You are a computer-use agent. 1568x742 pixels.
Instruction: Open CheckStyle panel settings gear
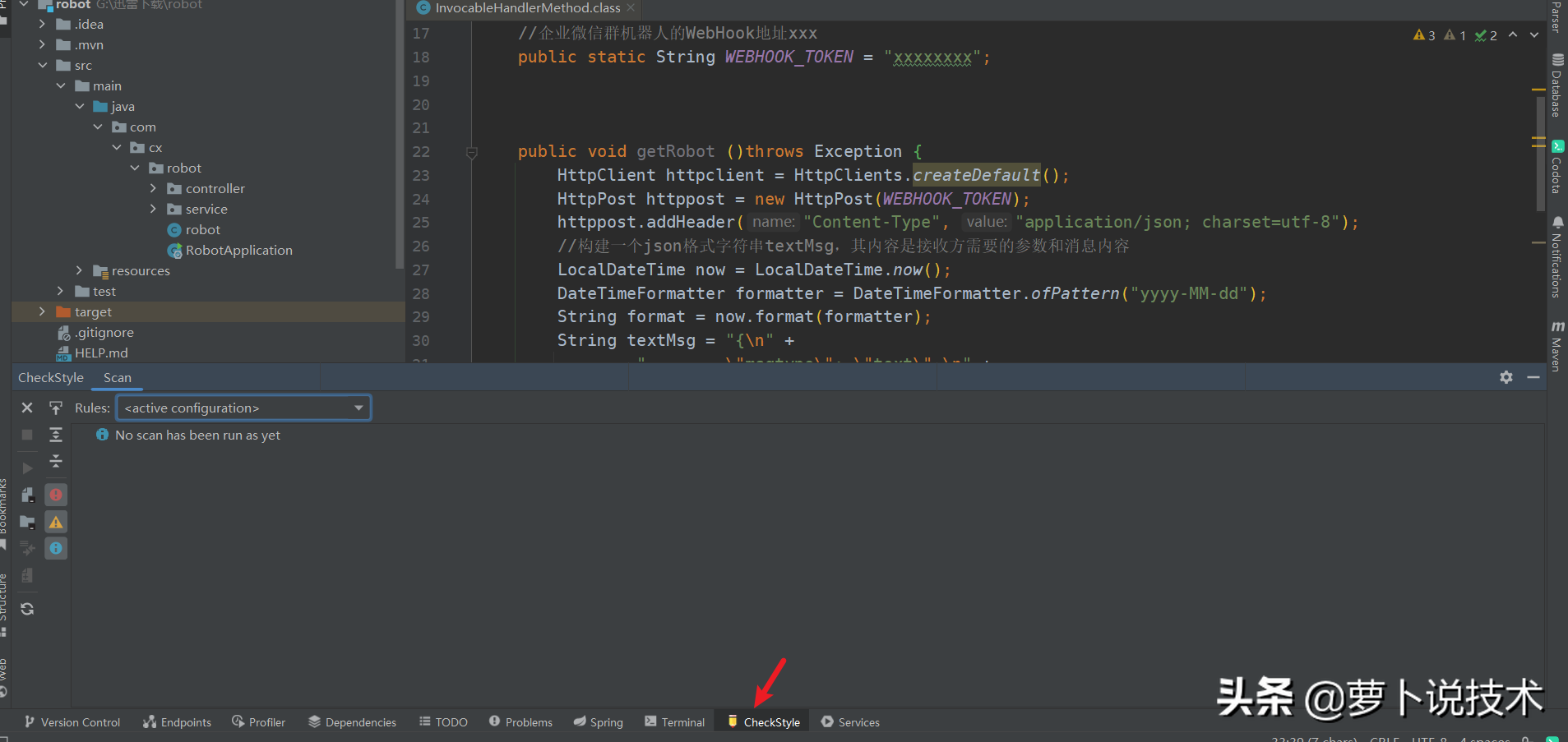click(1506, 377)
